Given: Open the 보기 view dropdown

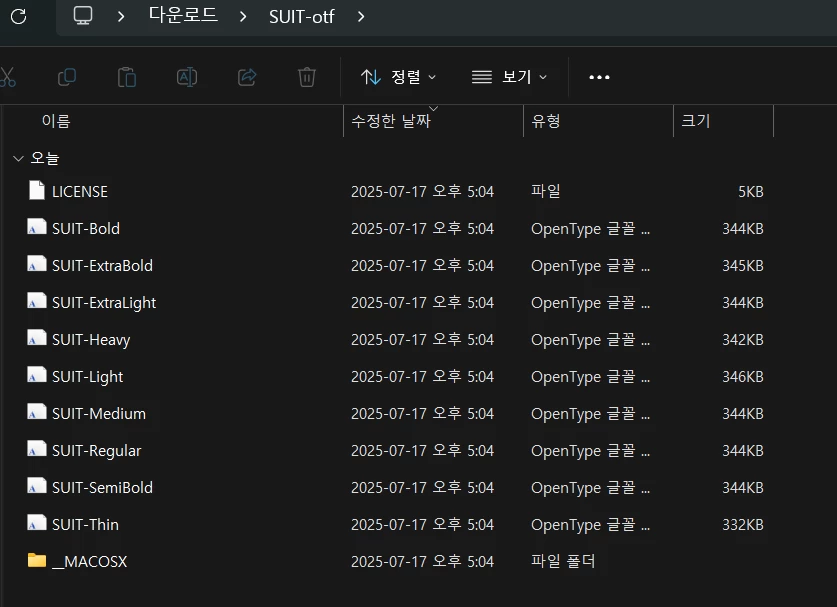Looking at the screenshot, I should 509,77.
